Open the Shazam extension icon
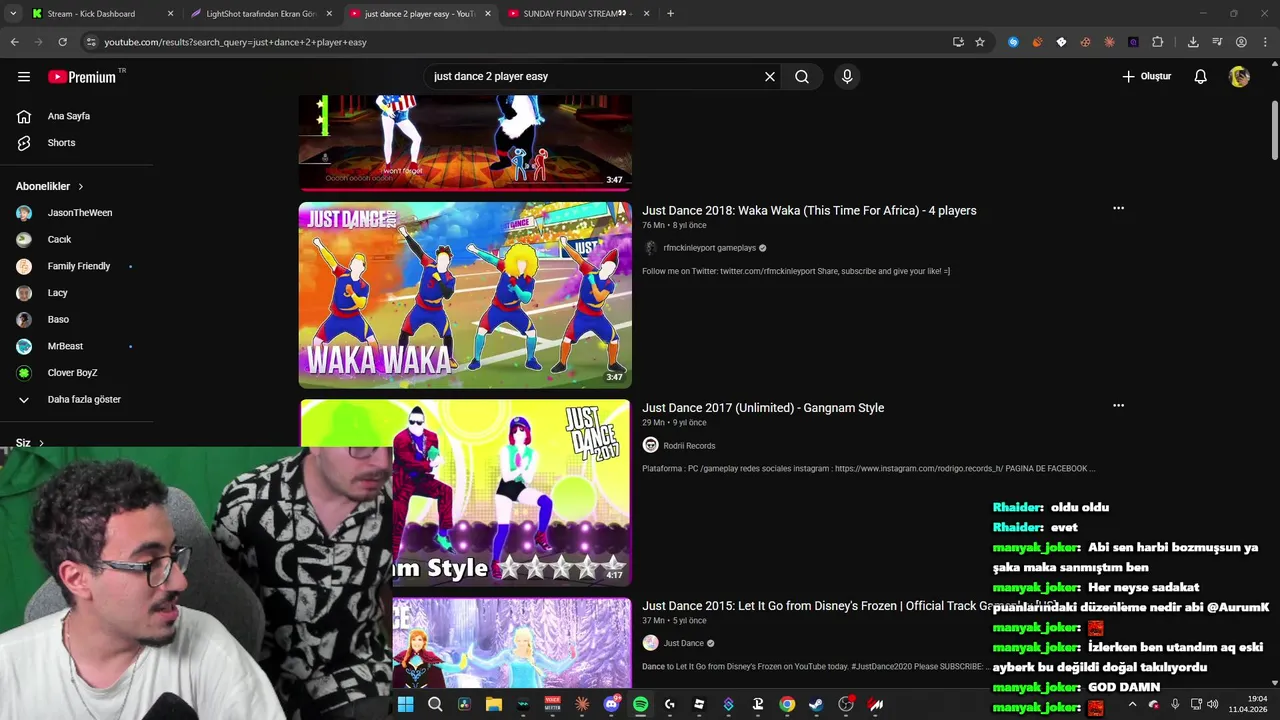This screenshot has width=1280, height=720. pyautogui.click(x=1013, y=42)
